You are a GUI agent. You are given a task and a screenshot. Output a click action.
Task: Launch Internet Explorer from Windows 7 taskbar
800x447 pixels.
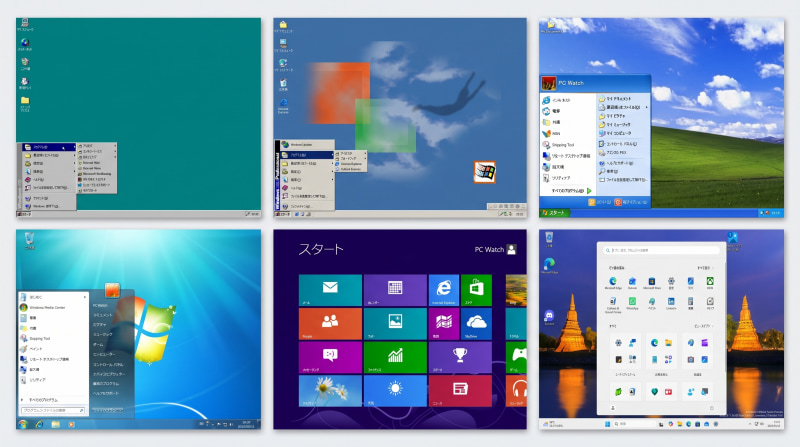(39, 424)
